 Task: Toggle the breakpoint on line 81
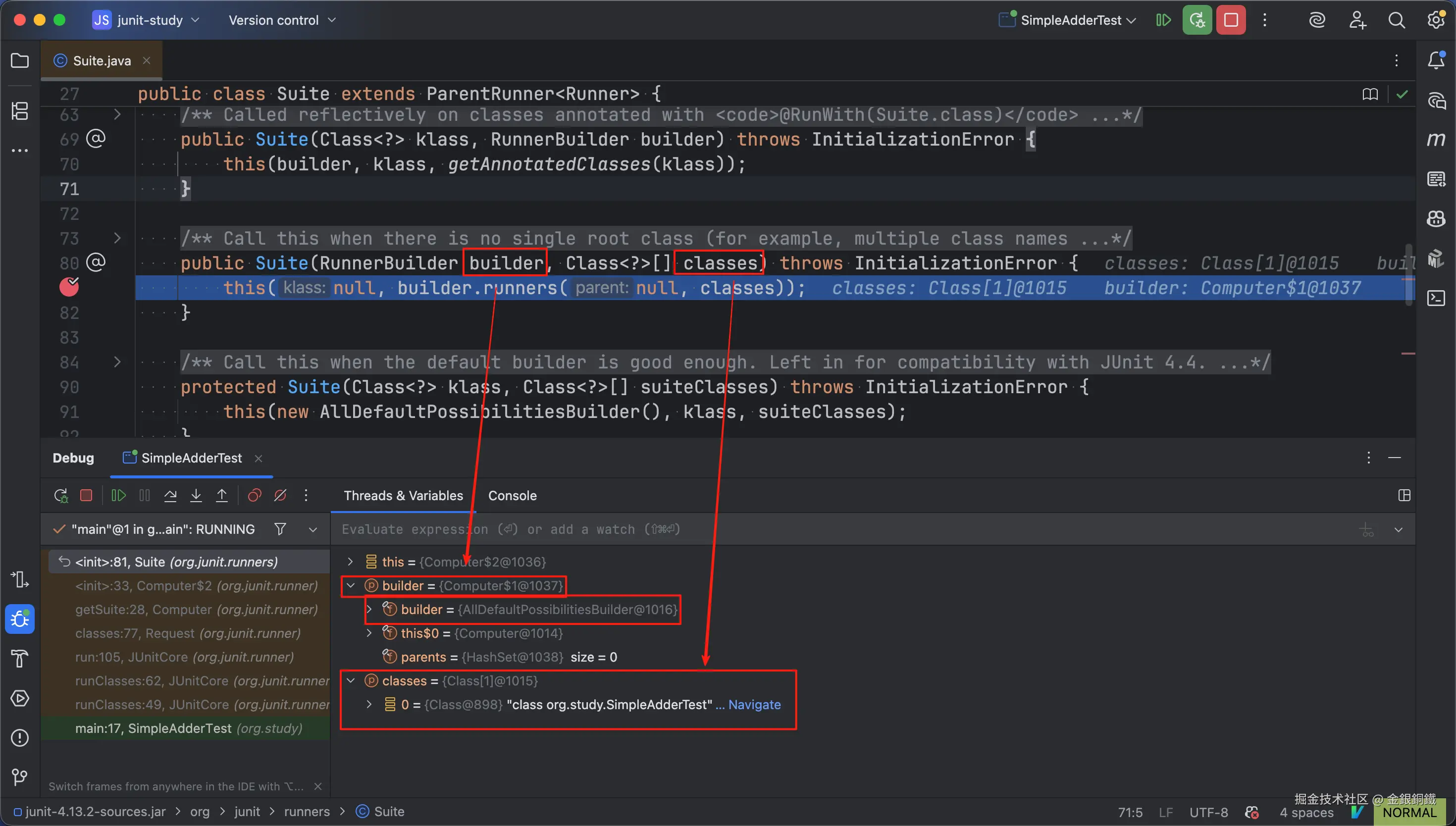pyautogui.click(x=69, y=288)
